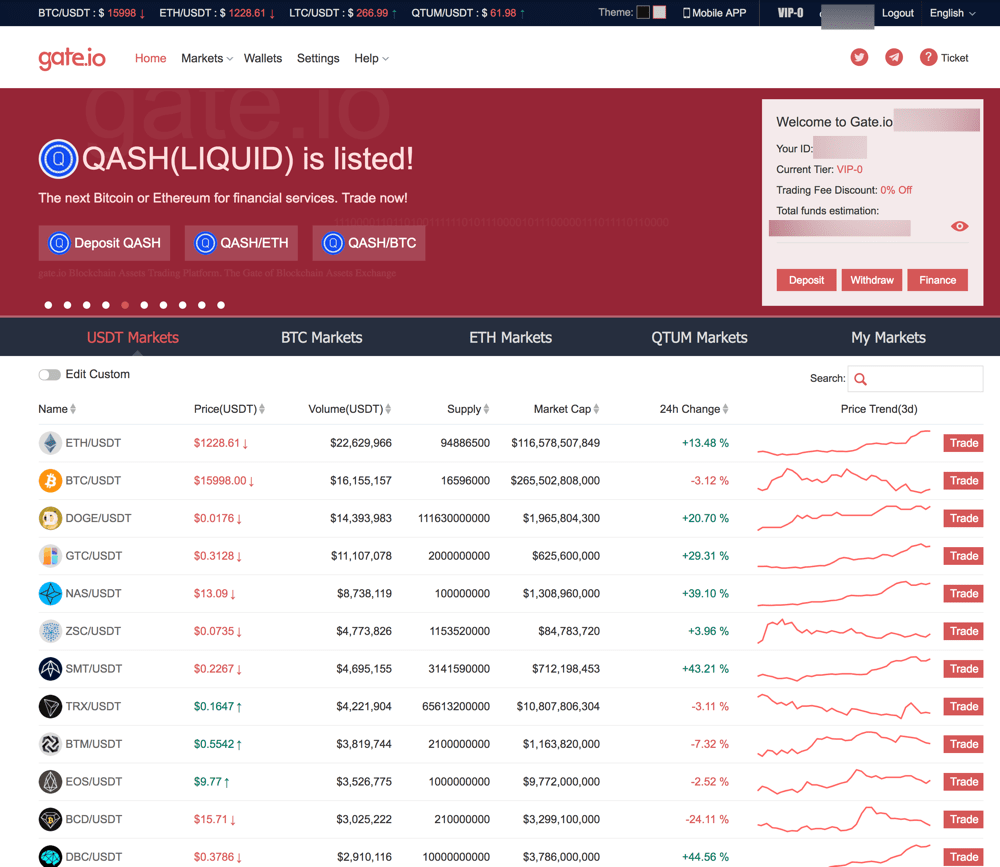Switch to the QTUM Markets tab
The height and width of the screenshot is (867, 1000).
[700, 337]
